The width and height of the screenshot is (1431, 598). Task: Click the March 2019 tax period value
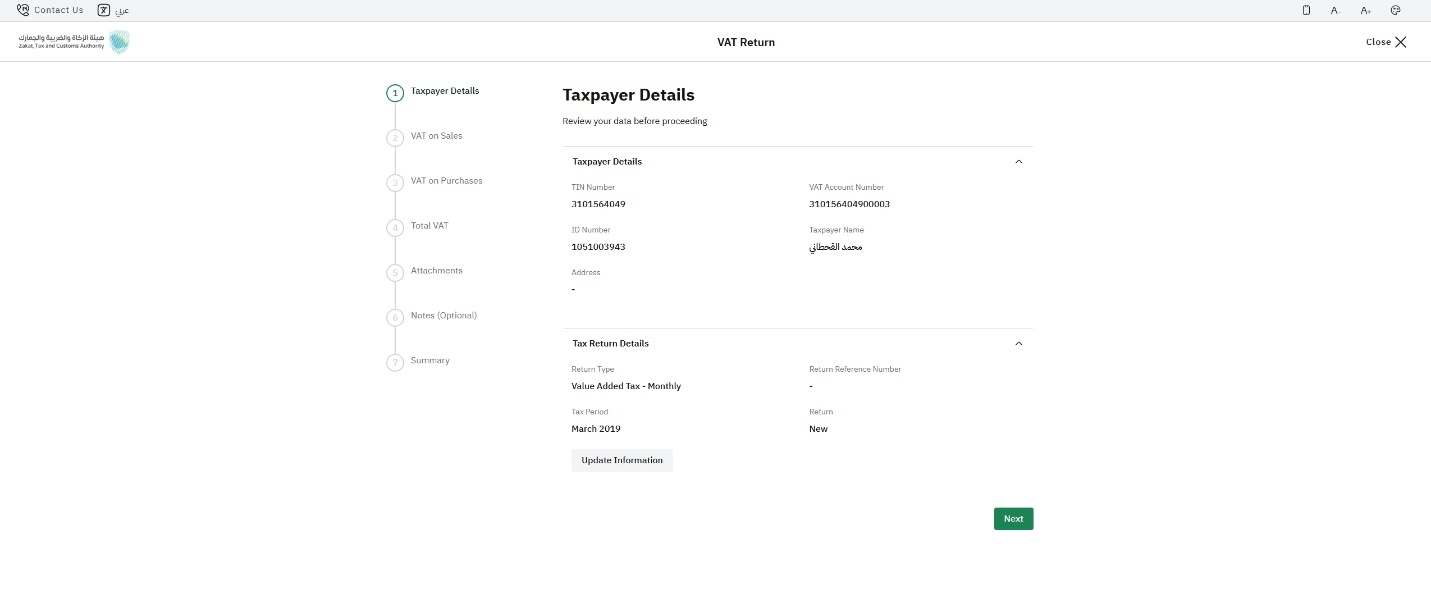tap(596, 429)
